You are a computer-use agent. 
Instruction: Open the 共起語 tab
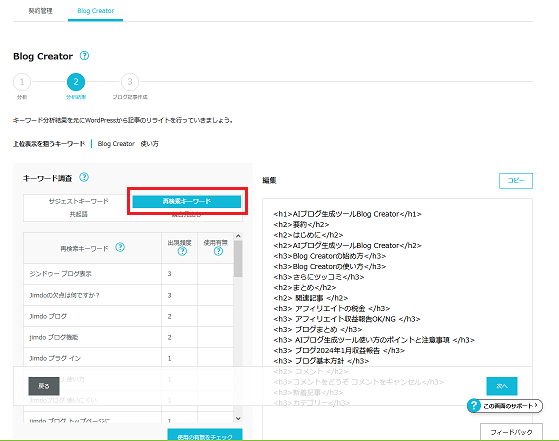(x=78, y=214)
